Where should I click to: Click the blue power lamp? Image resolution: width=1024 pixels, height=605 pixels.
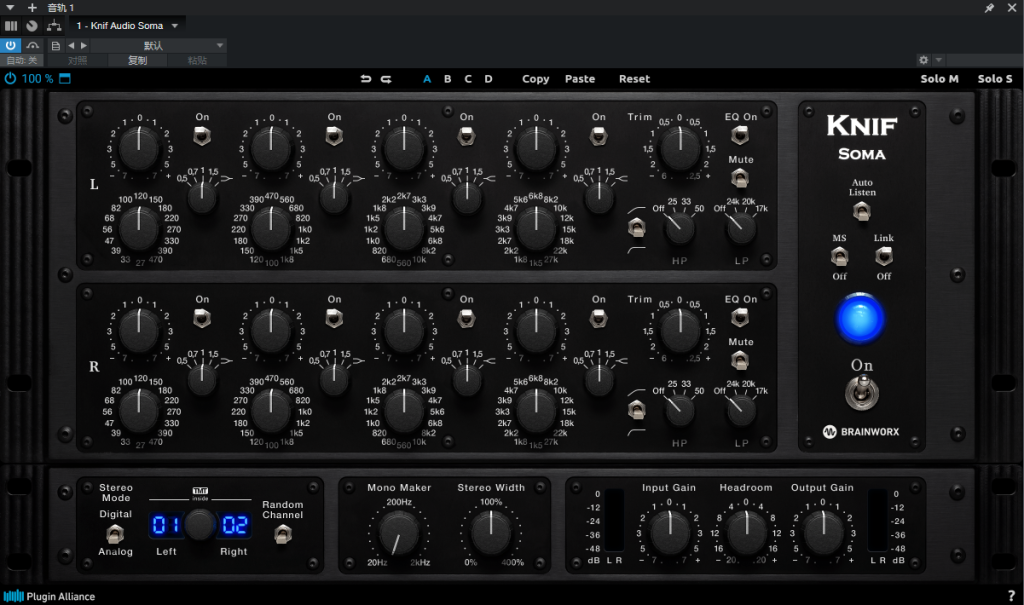tap(861, 319)
